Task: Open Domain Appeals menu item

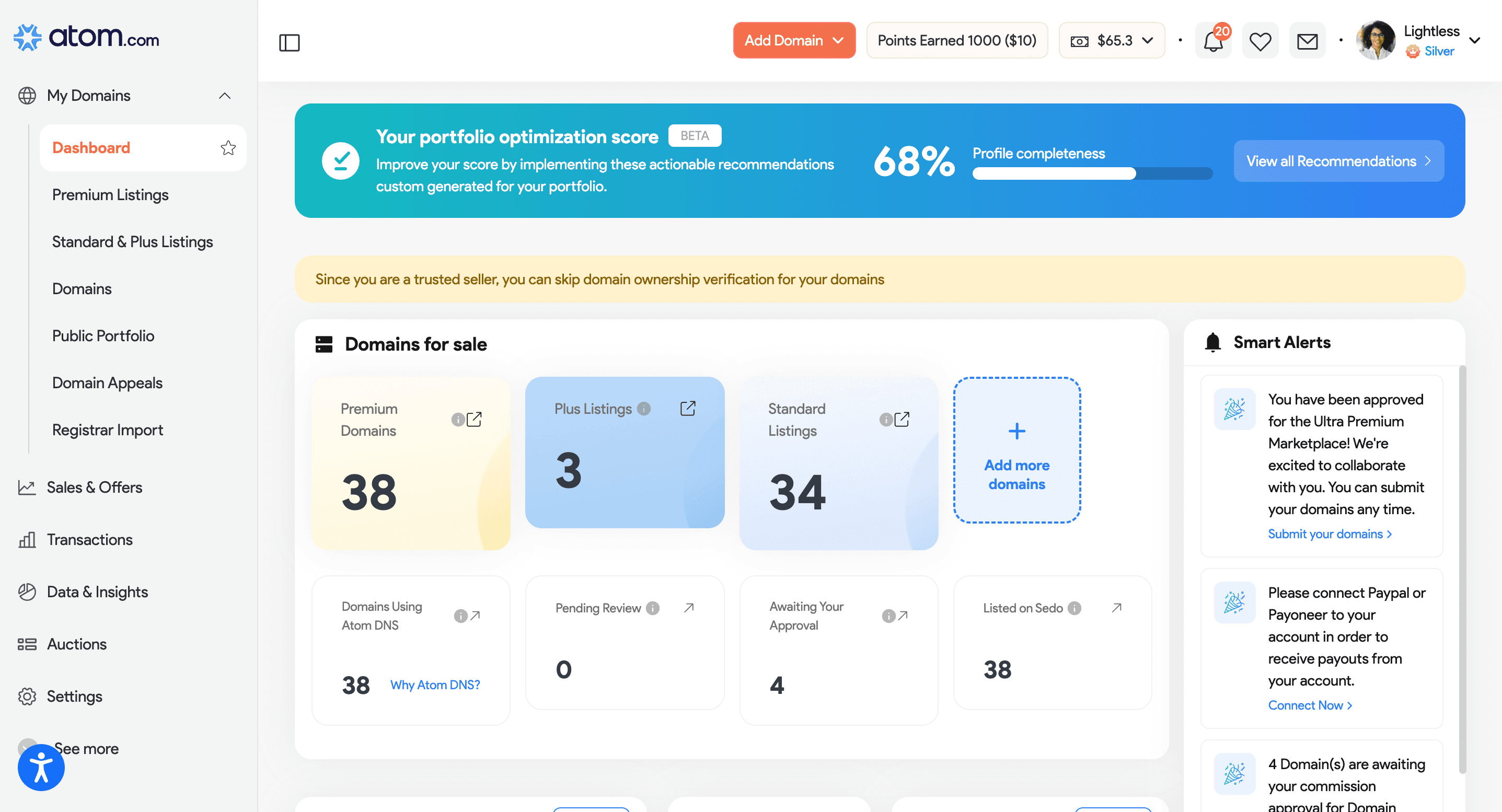Action: point(107,382)
